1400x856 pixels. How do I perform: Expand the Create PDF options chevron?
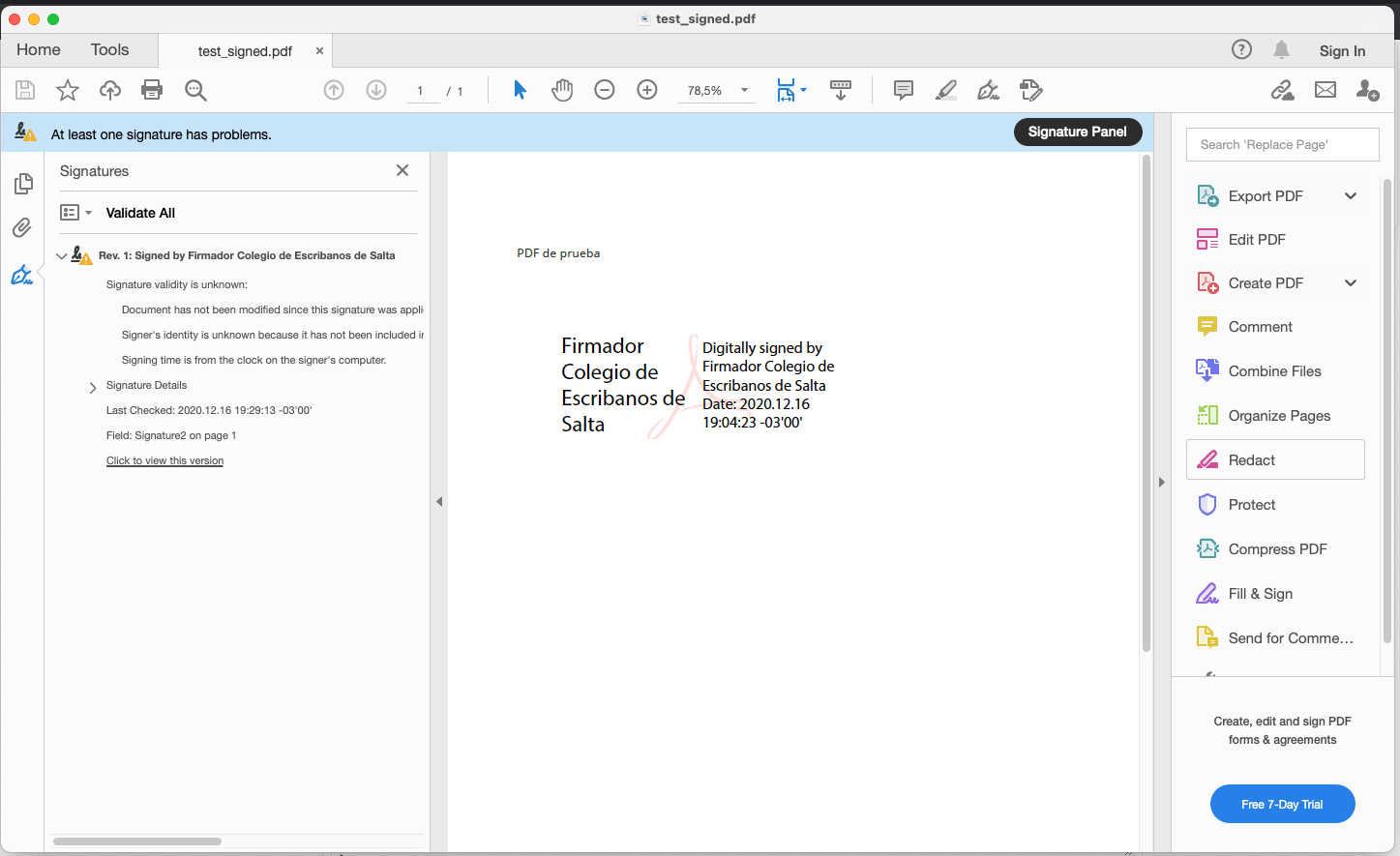point(1351,282)
